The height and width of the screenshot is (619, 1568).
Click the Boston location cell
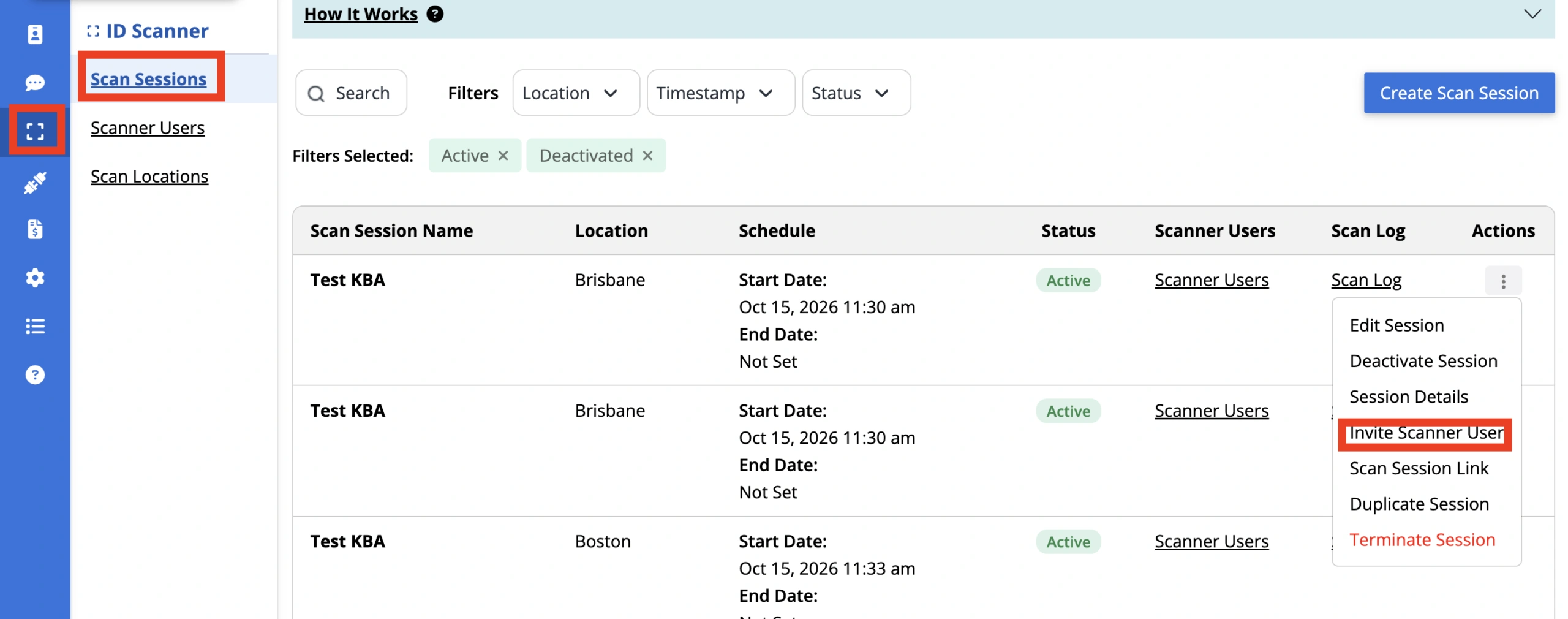click(602, 542)
